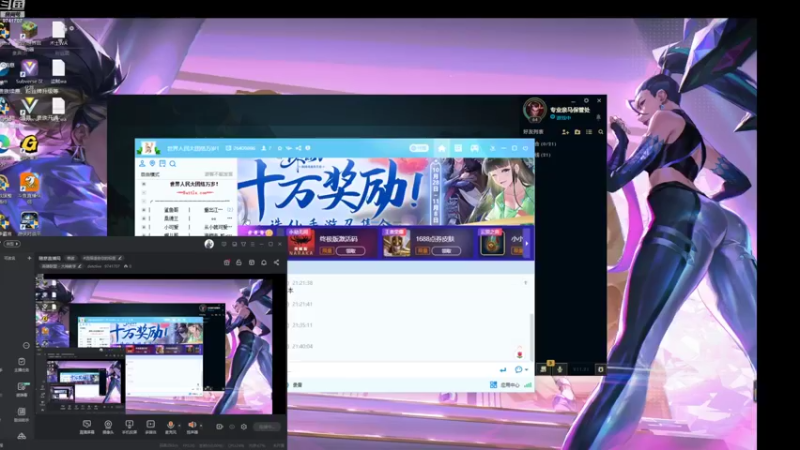
Task: Open the streaming tool user avatar
Action: tap(209, 244)
